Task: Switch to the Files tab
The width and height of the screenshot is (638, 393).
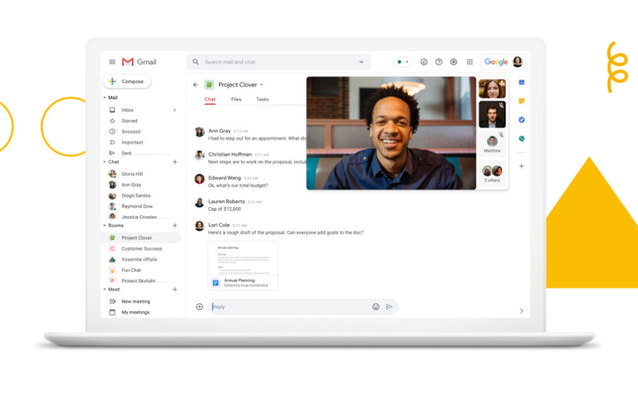Action: pyautogui.click(x=236, y=99)
